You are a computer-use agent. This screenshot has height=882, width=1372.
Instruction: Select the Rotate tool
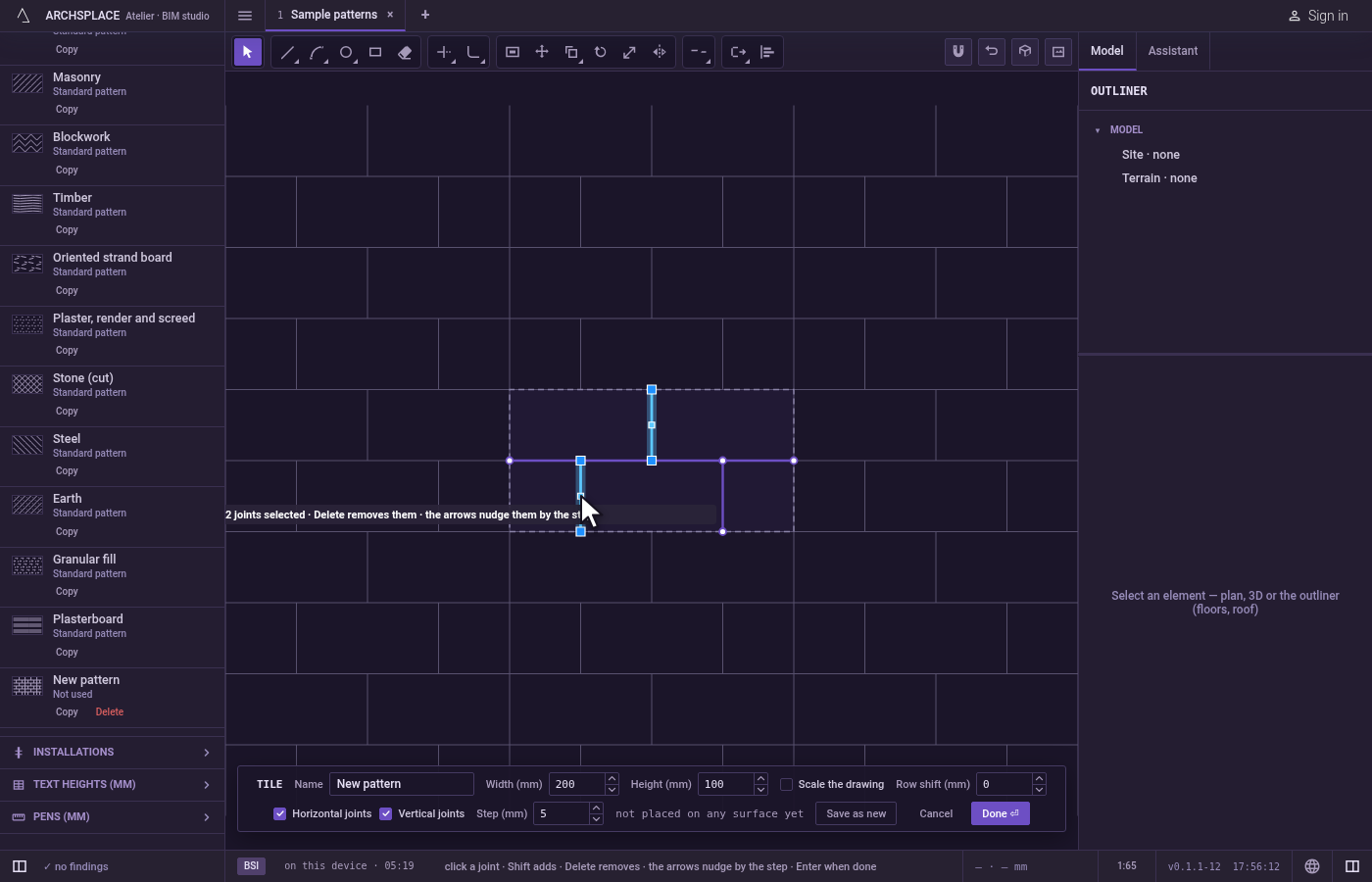coord(601,52)
